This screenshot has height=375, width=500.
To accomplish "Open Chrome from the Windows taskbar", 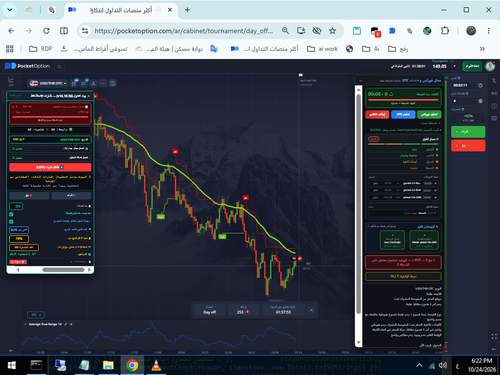I will pyautogui.click(x=132, y=365).
